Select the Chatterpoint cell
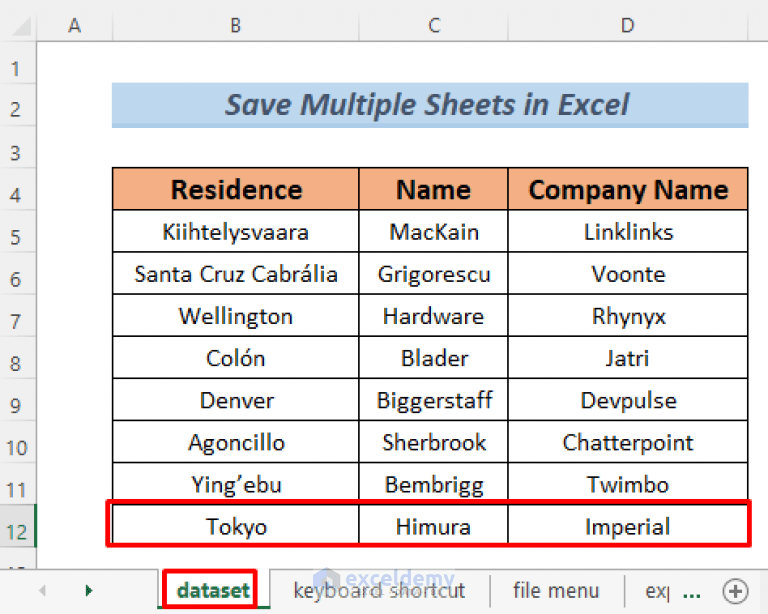This screenshot has height=614, width=768. tap(628, 442)
